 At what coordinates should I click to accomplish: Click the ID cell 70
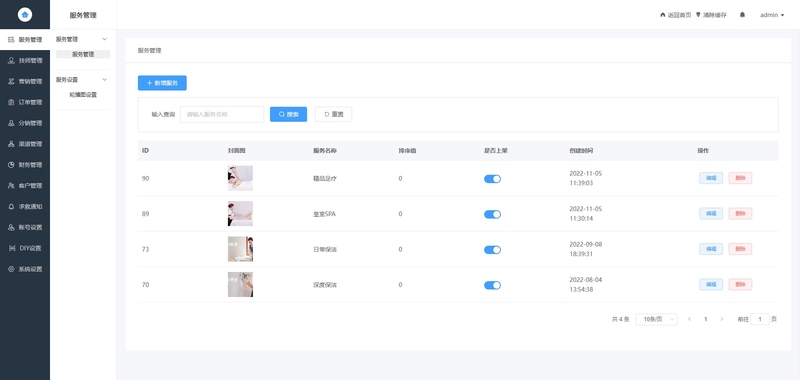[x=145, y=285]
